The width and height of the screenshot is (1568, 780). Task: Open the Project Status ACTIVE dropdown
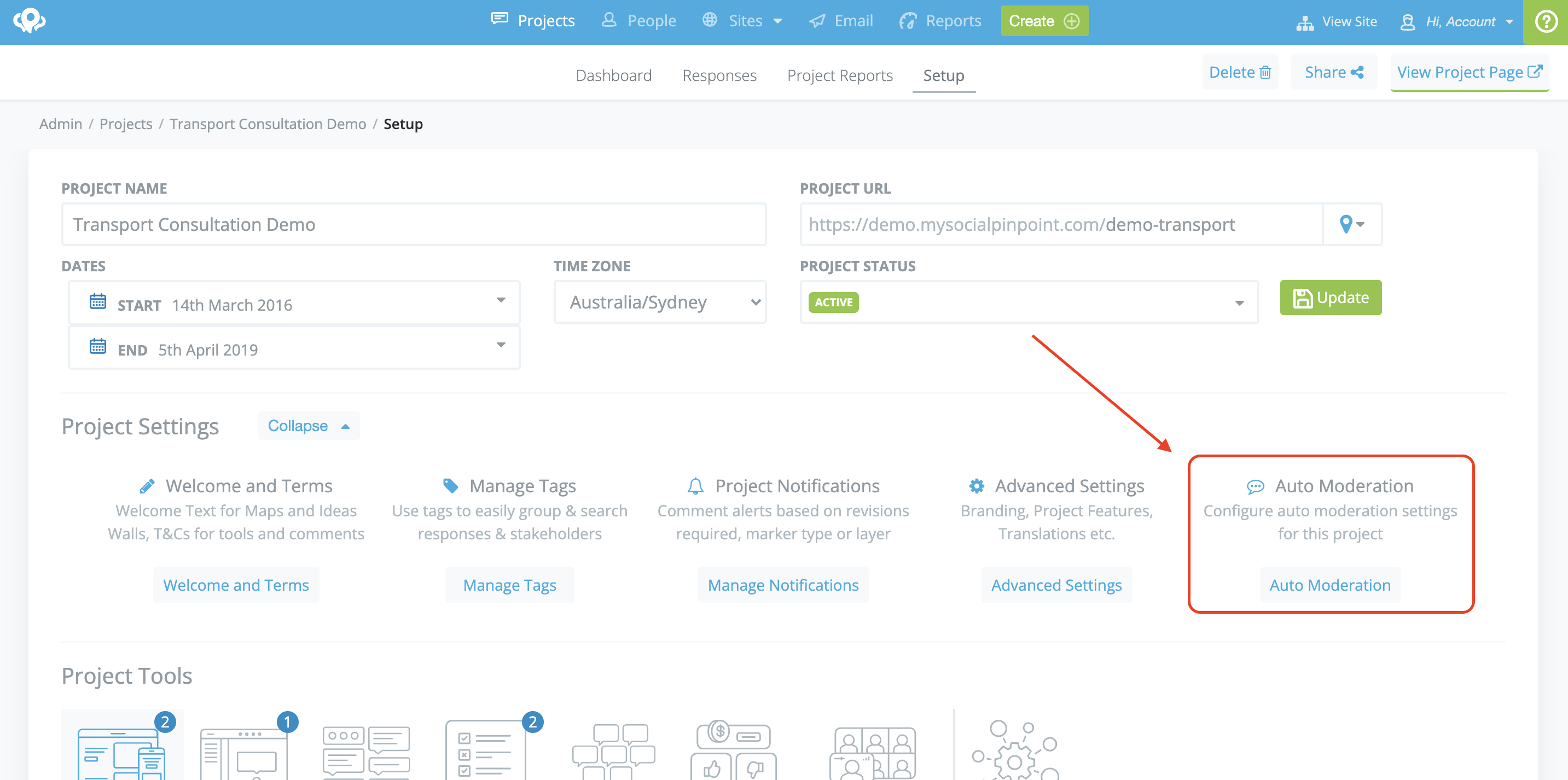click(1029, 302)
